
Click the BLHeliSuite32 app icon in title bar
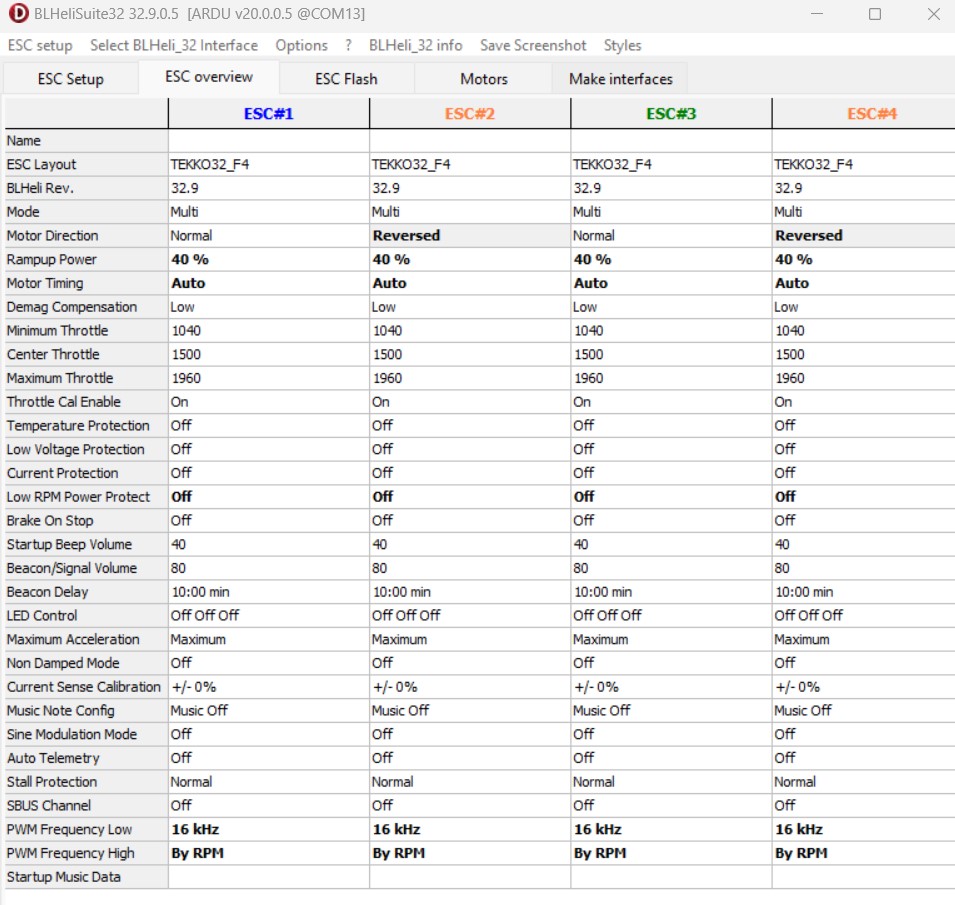click(18, 13)
